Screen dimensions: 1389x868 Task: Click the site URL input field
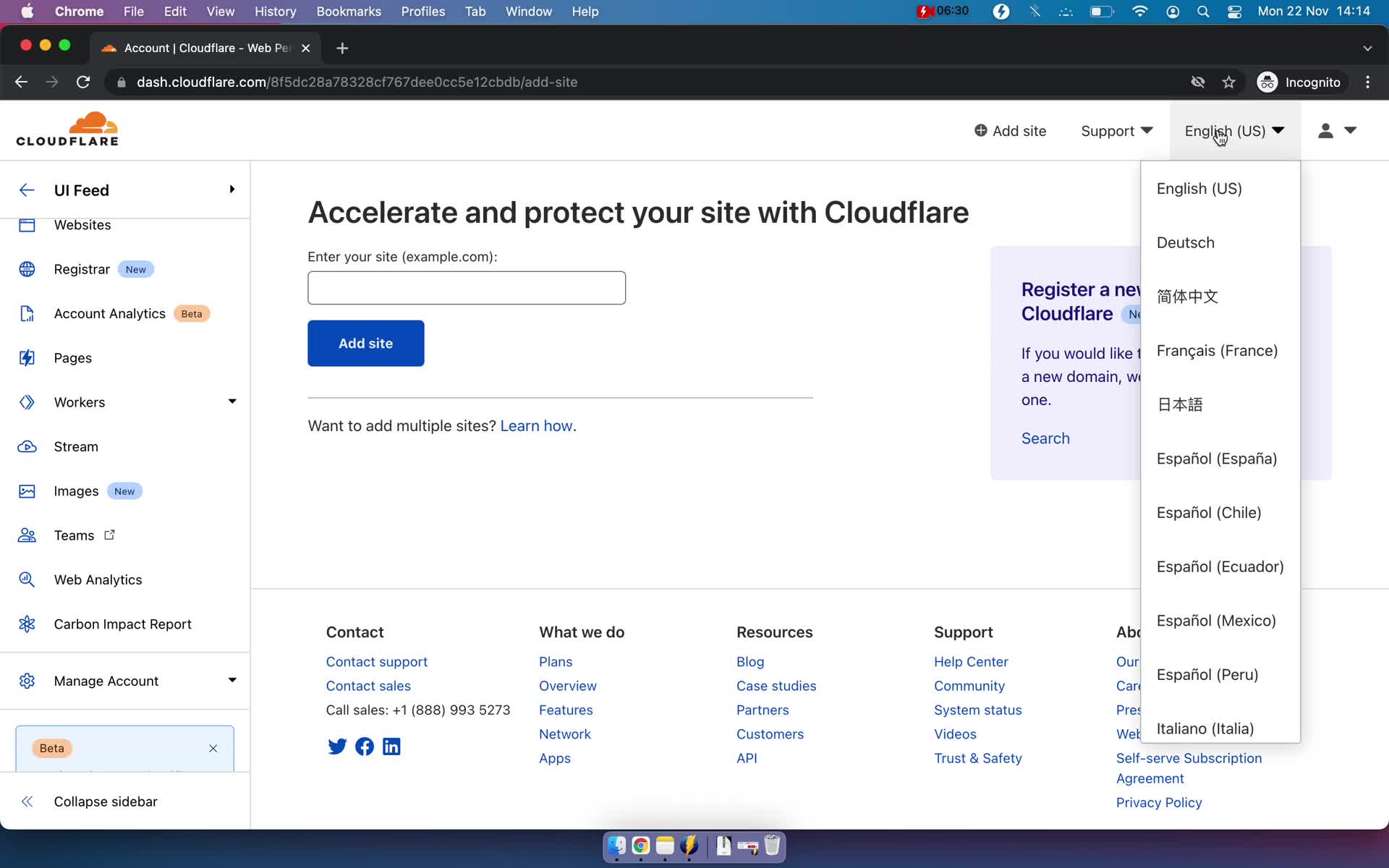point(467,288)
